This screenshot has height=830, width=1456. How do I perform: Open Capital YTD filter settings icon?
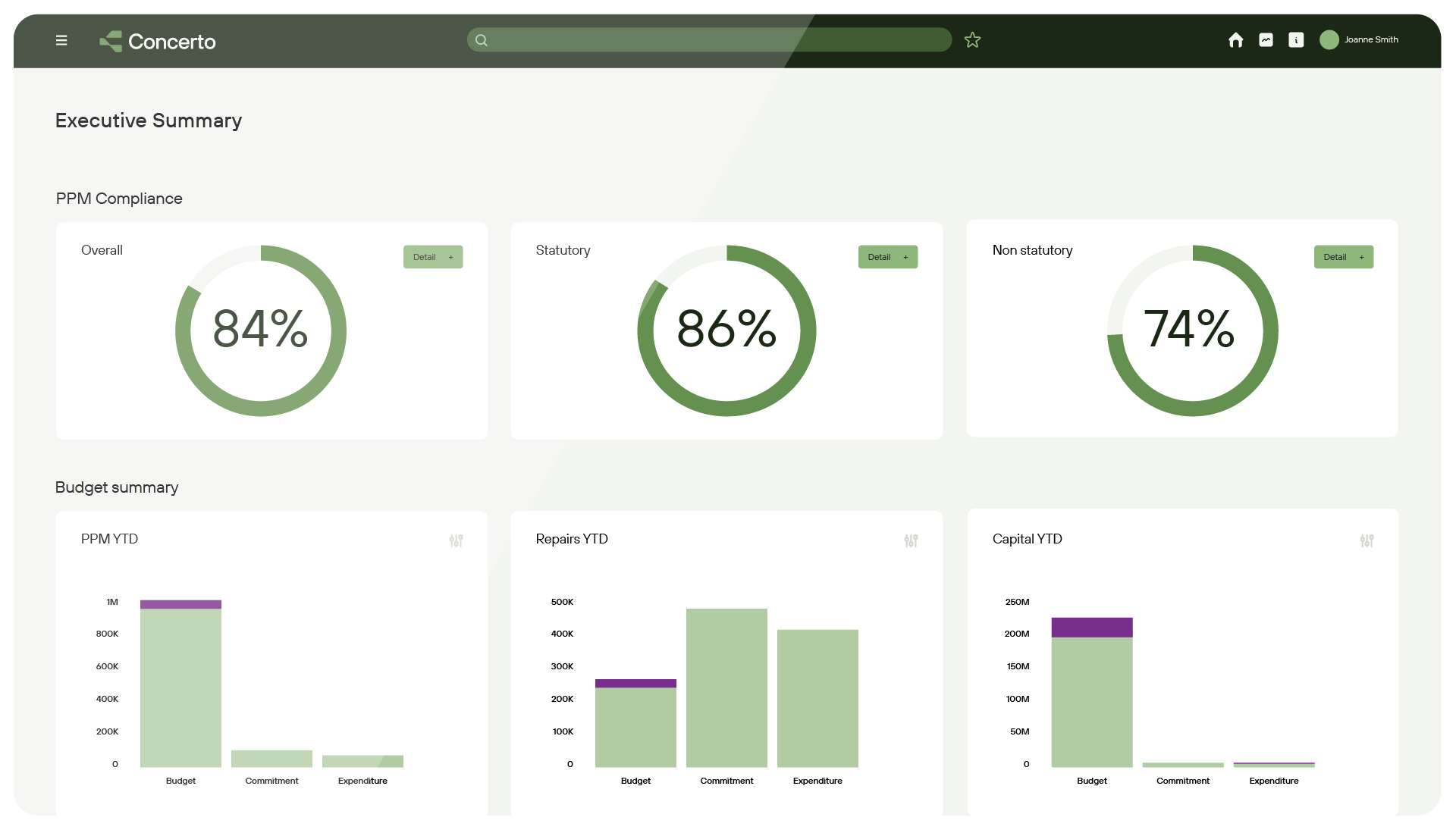1367,540
